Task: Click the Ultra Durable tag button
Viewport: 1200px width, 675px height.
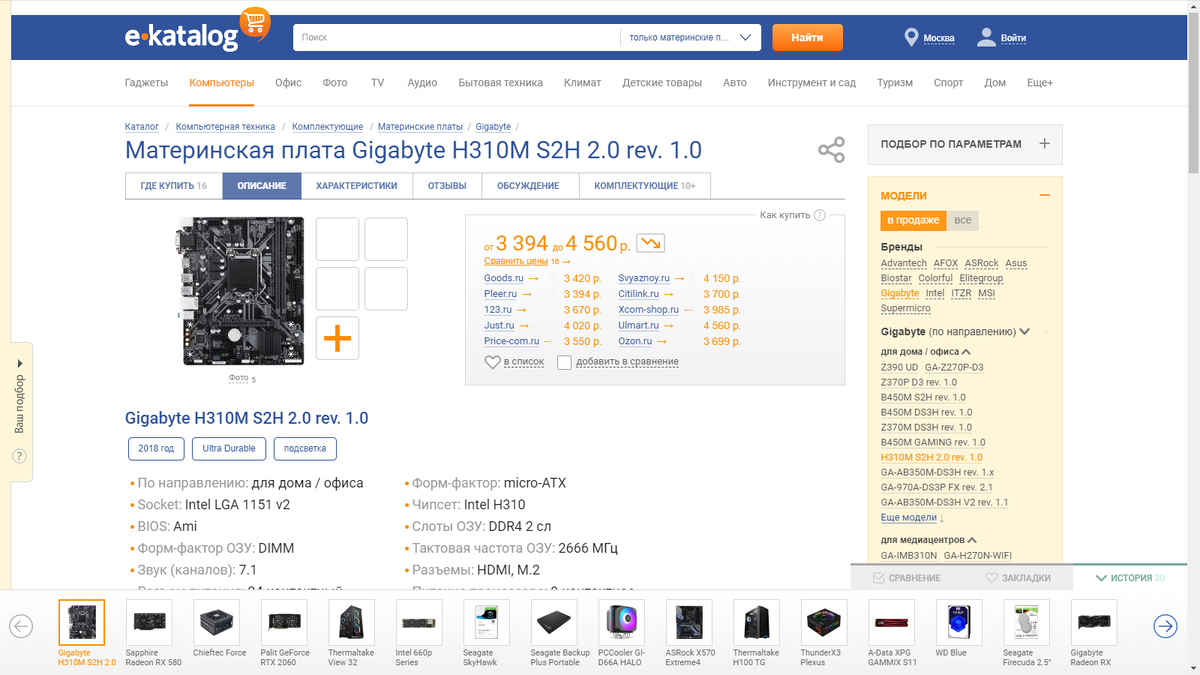Action: point(229,448)
